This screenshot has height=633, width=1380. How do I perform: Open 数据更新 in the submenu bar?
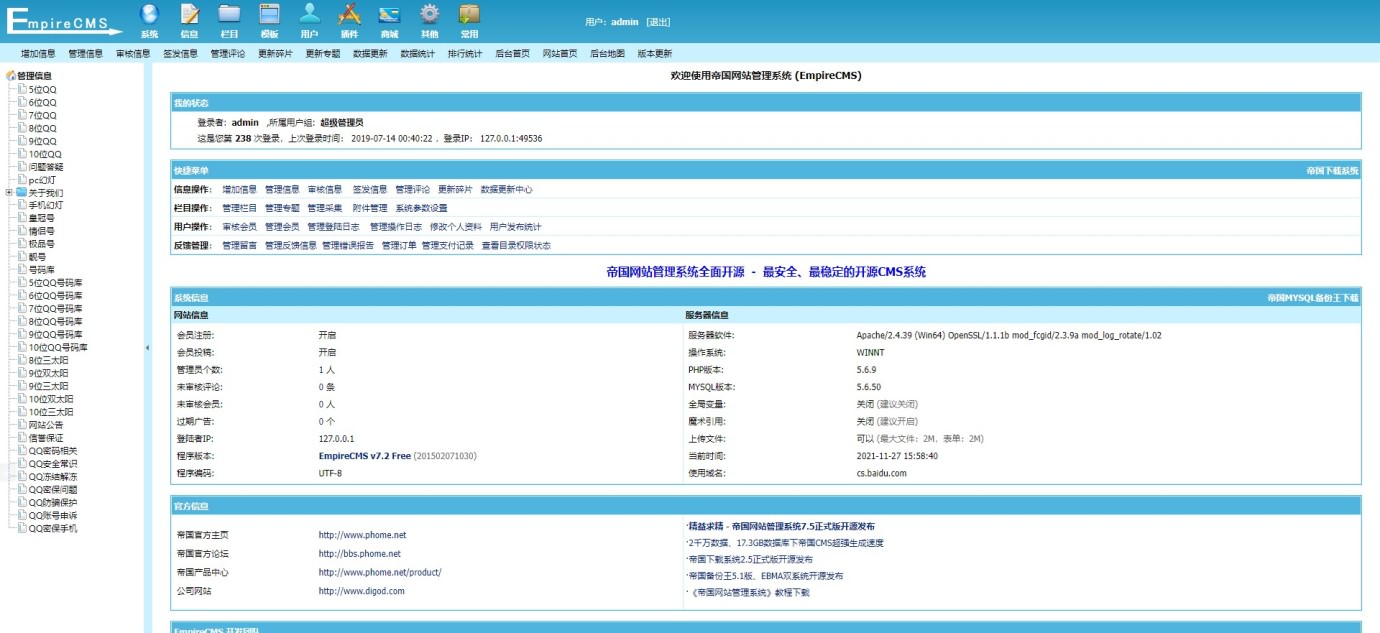[x=370, y=54]
